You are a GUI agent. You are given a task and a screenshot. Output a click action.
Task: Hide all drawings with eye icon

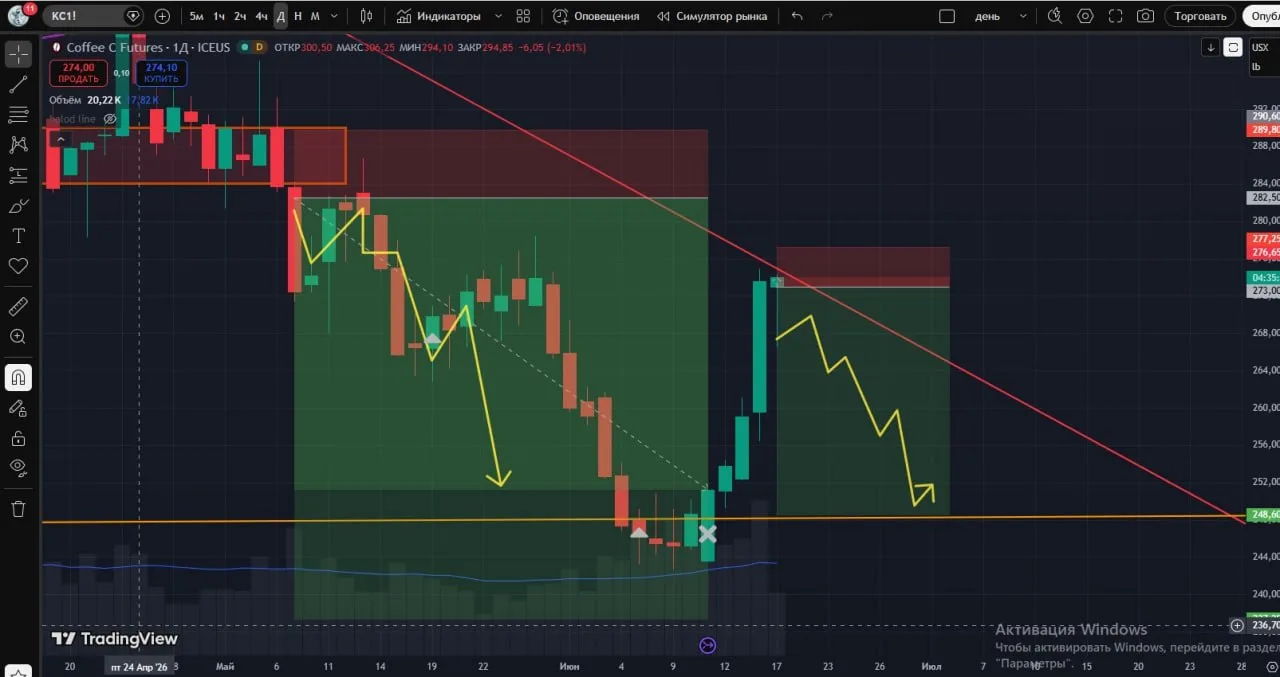18,467
